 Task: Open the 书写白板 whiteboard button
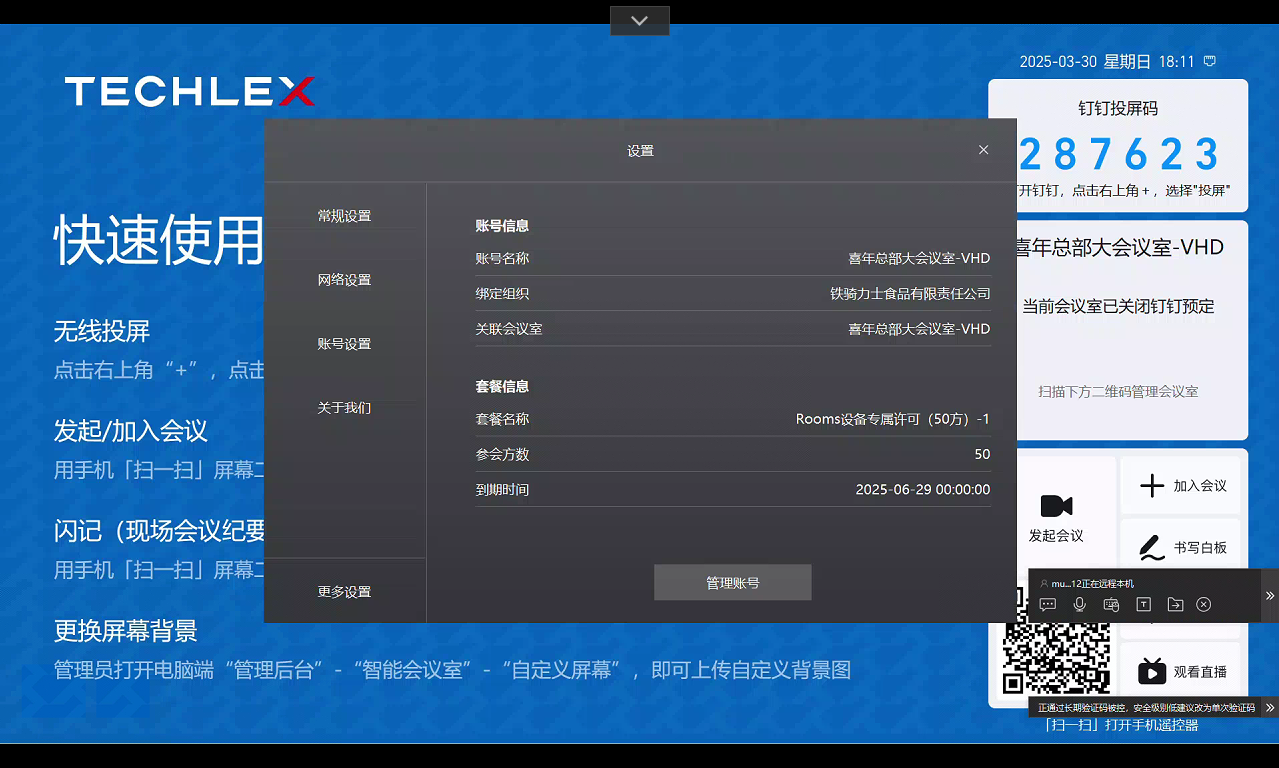[x=1181, y=547]
